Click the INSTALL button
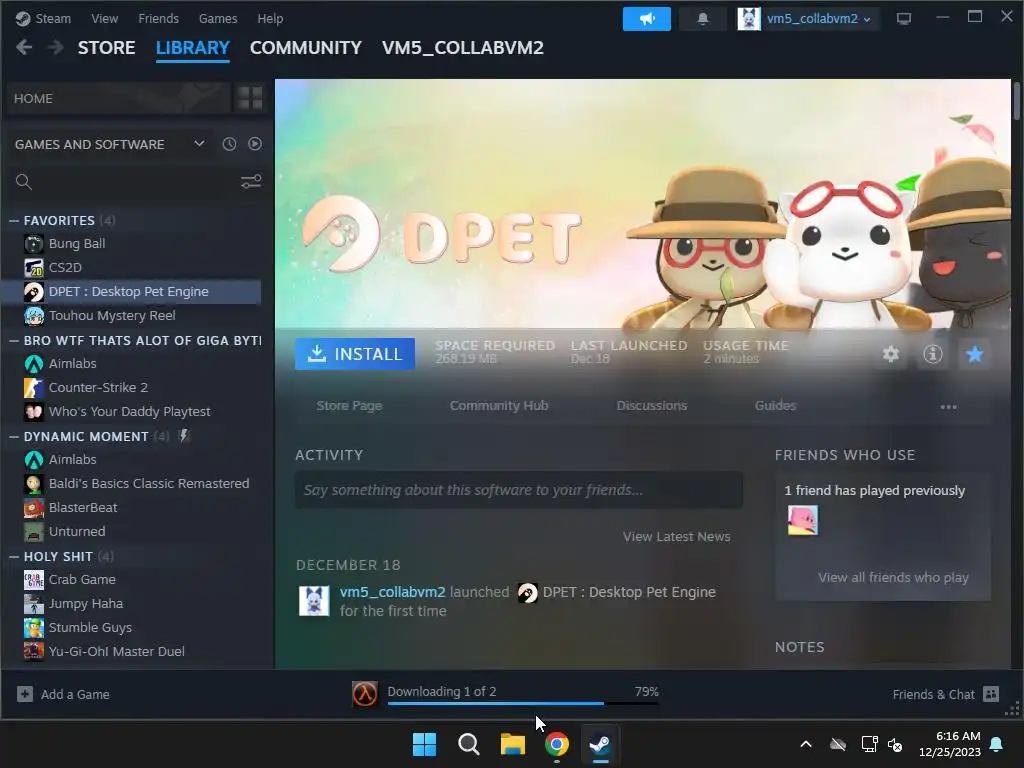The image size is (1024, 768). pos(355,354)
